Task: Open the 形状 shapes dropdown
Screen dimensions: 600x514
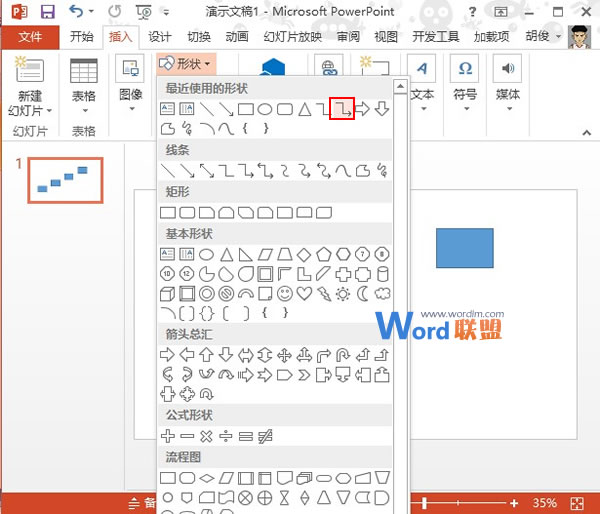Action: (x=185, y=64)
